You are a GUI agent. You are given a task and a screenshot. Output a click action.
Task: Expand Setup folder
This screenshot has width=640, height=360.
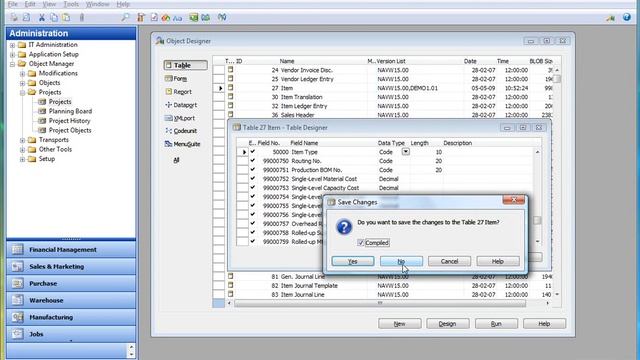coord(22,159)
